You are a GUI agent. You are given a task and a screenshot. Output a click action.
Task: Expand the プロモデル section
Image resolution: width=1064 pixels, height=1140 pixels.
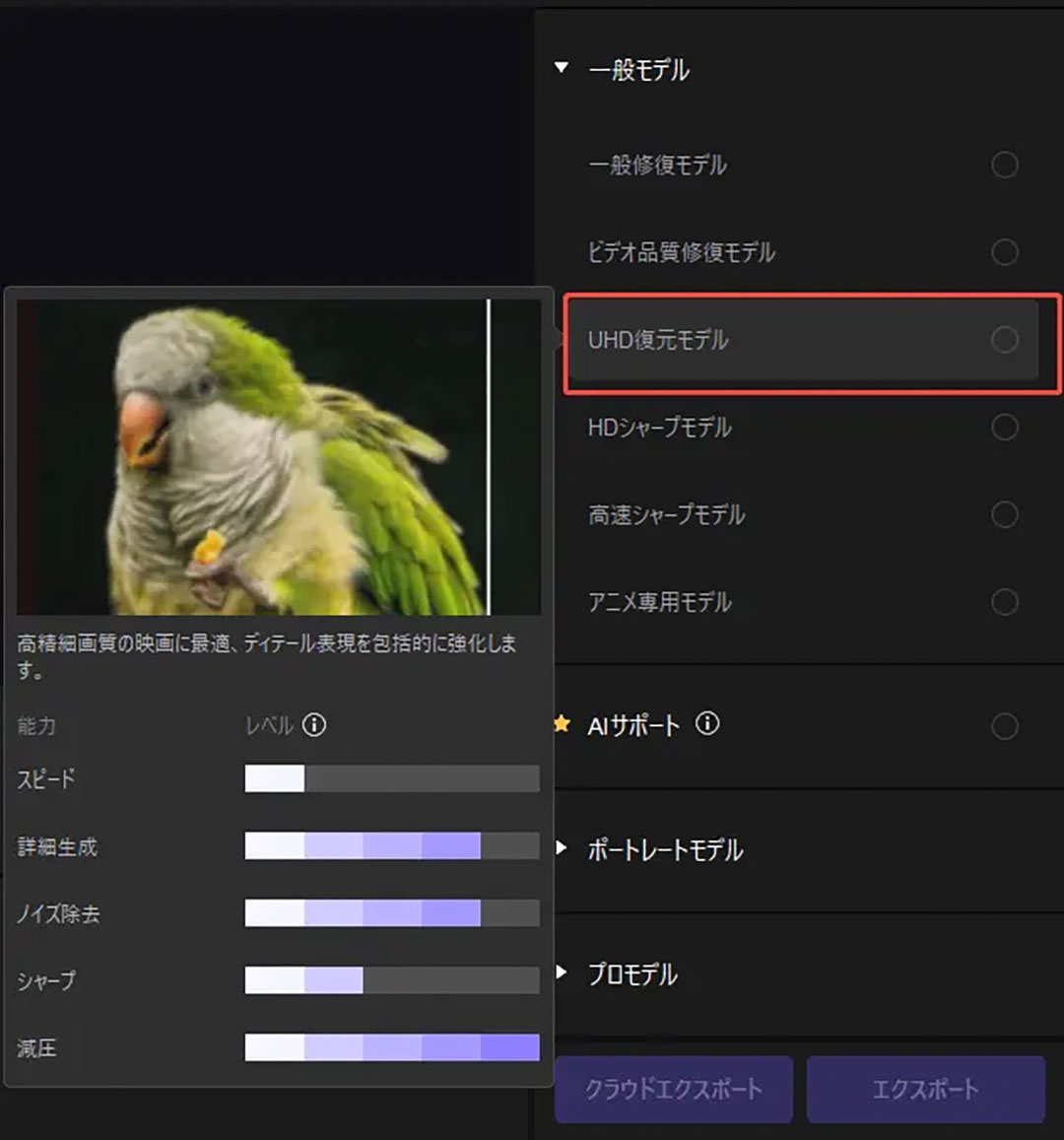click(562, 972)
